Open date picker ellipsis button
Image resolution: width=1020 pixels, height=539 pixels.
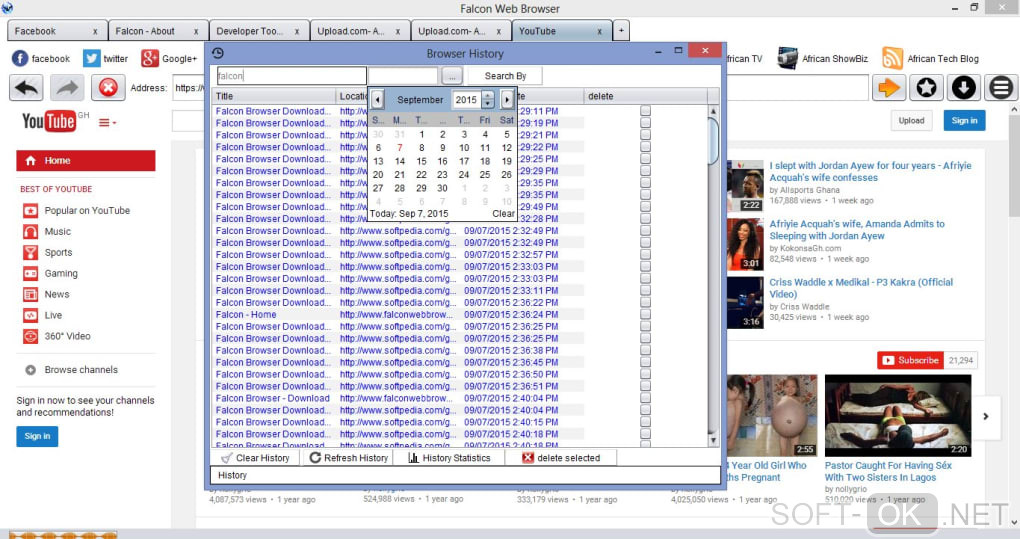click(x=452, y=76)
